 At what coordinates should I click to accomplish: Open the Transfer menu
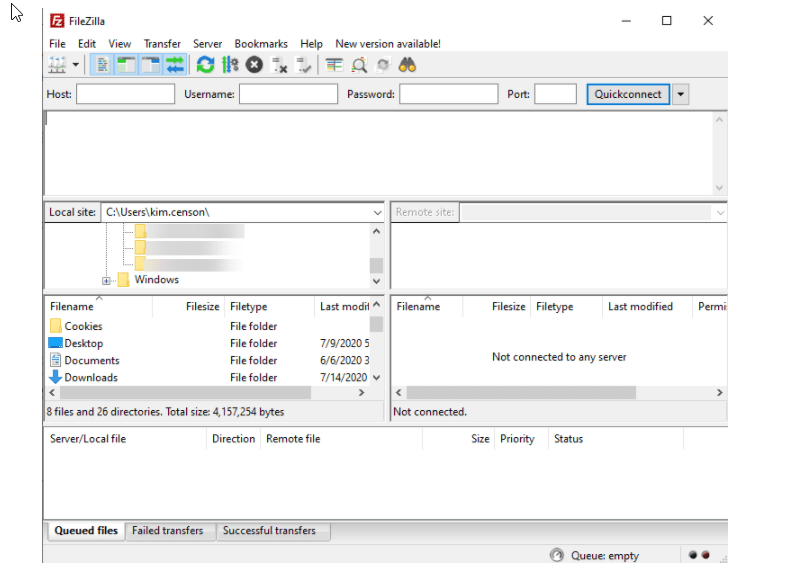162,44
